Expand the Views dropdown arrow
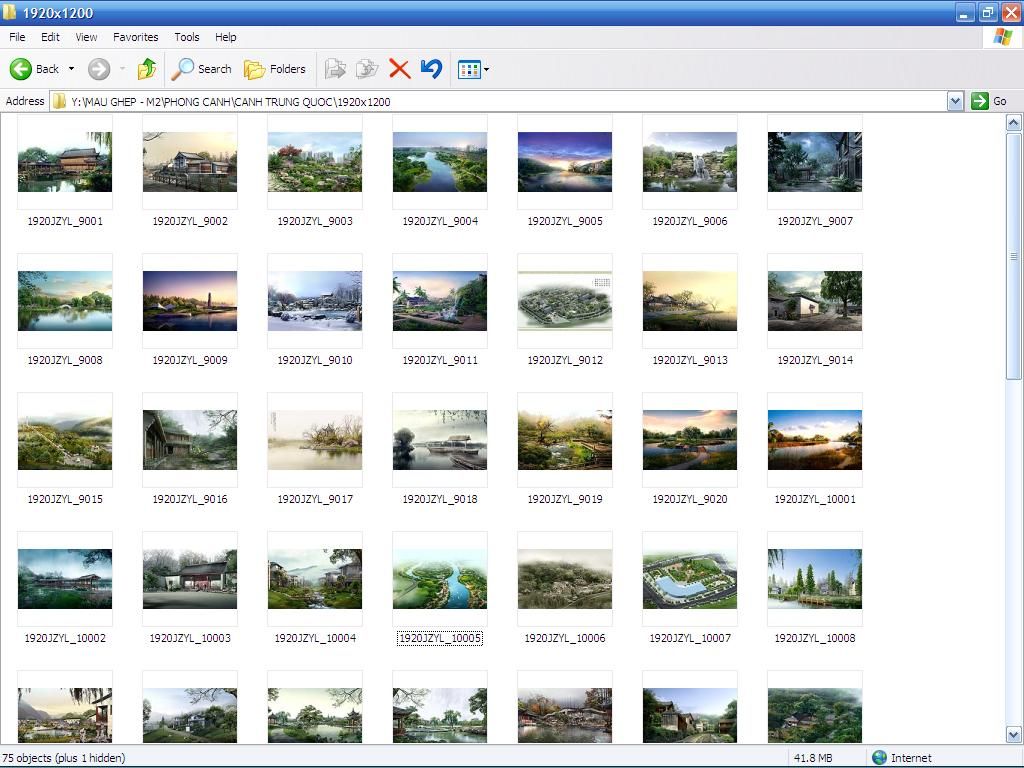Screen dimensions: 1024x768 click(486, 69)
